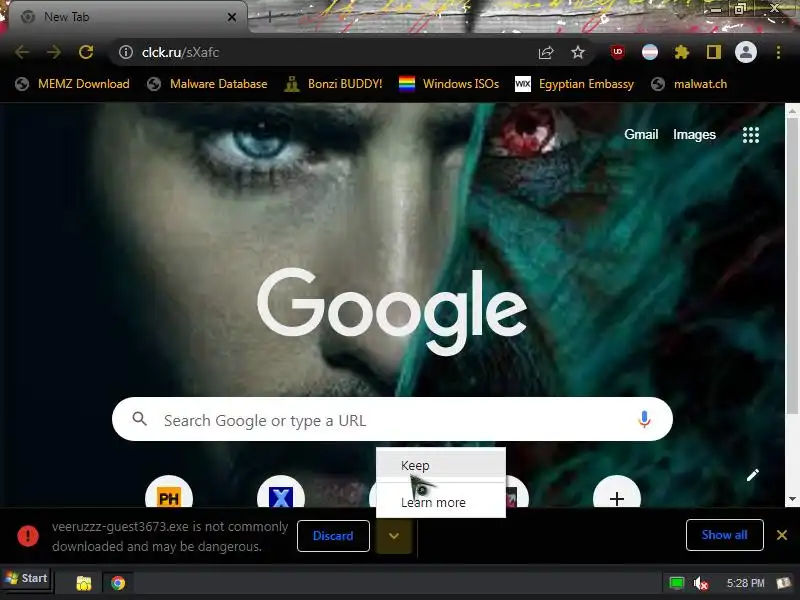Open the striped circle extension icon
Image resolution: width=800 pixels, height=600 pixels.
click(649, 52)
